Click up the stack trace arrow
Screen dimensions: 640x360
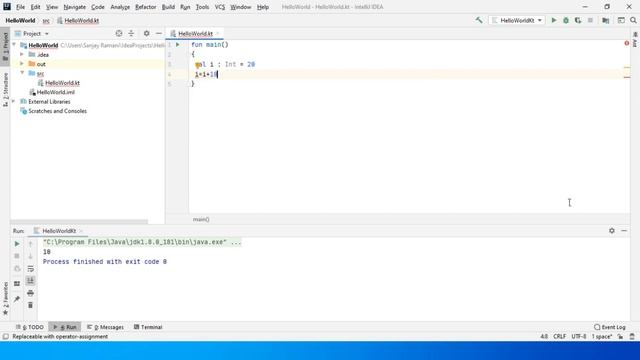(30, 244)
